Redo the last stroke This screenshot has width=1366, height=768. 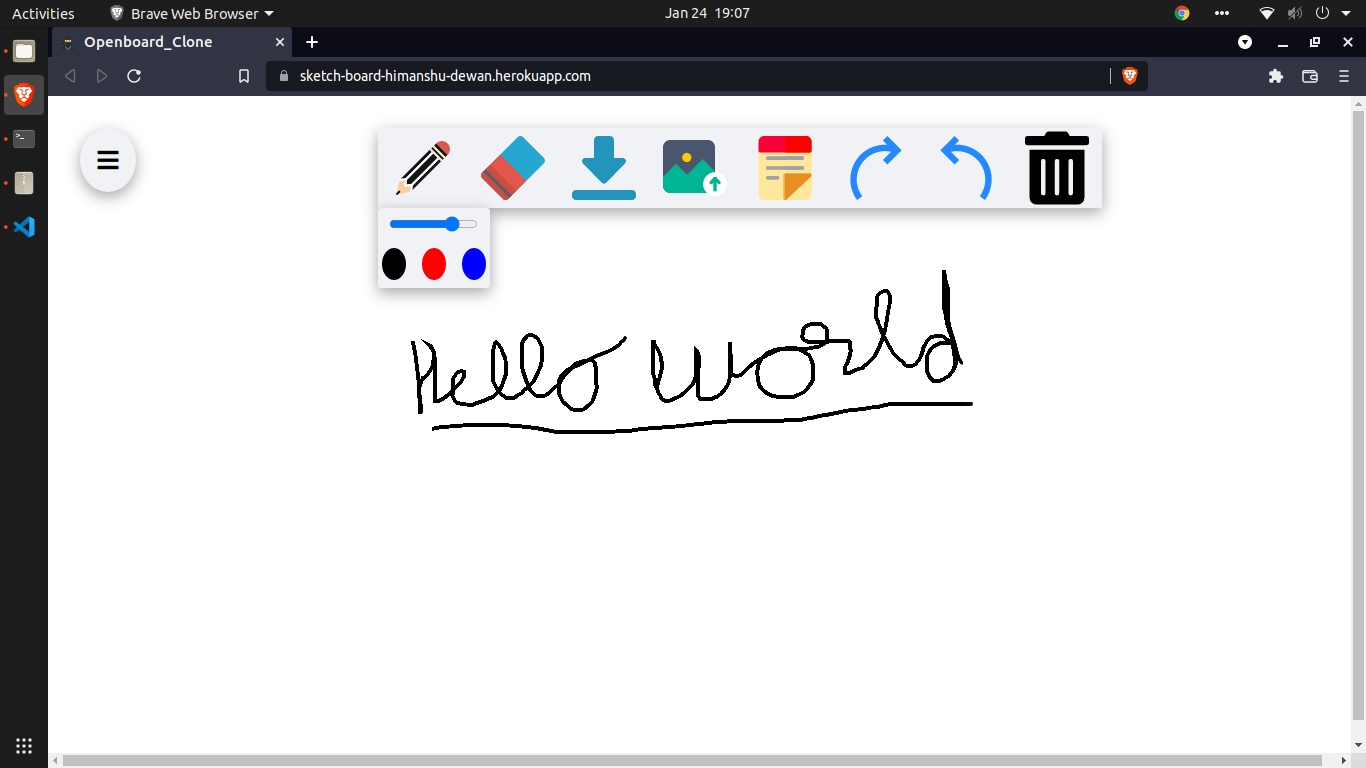(x=876, y=167)
